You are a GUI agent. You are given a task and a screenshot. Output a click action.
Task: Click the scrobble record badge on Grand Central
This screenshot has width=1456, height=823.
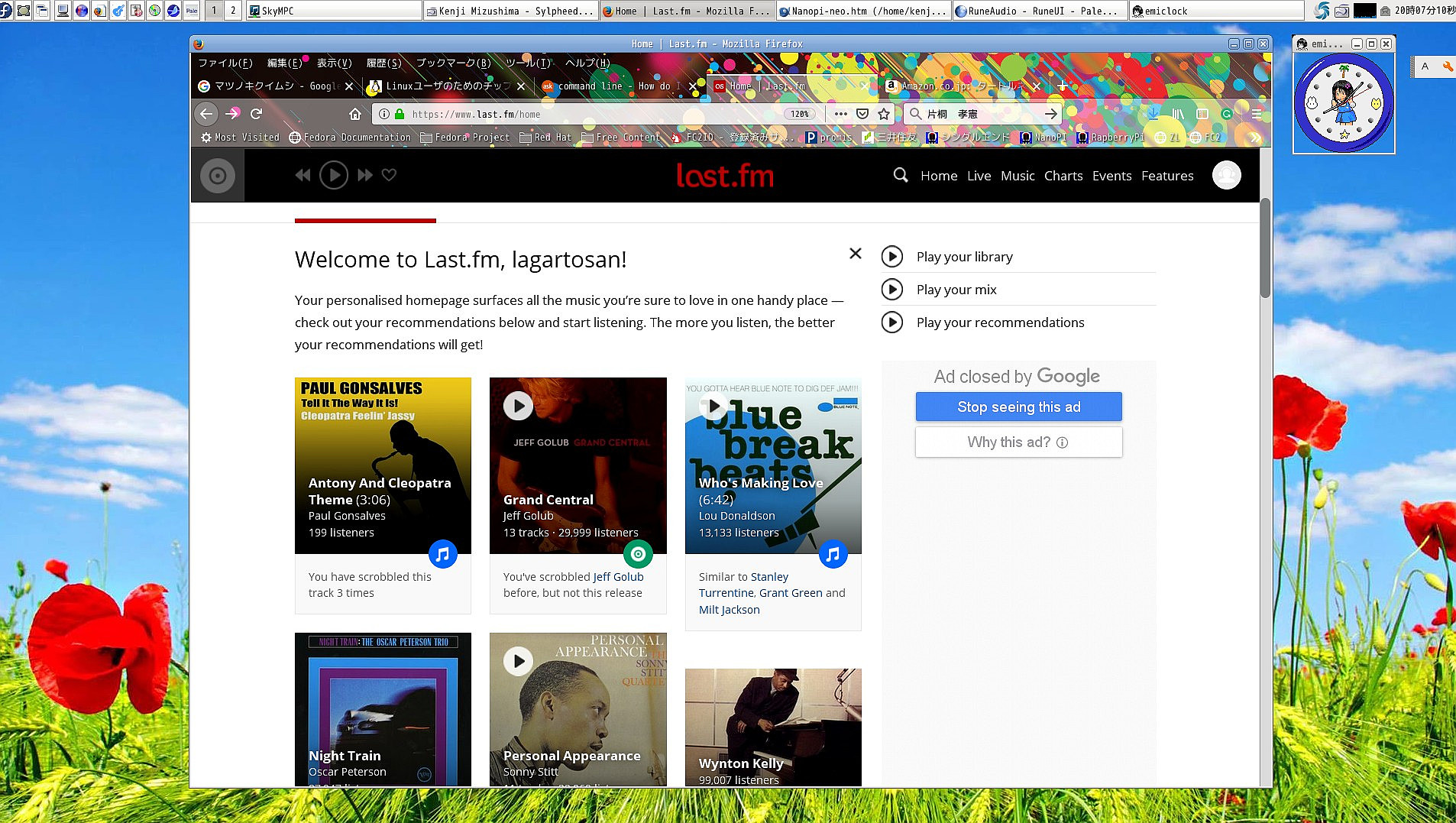pyautogui.click(x=638, y=554)
